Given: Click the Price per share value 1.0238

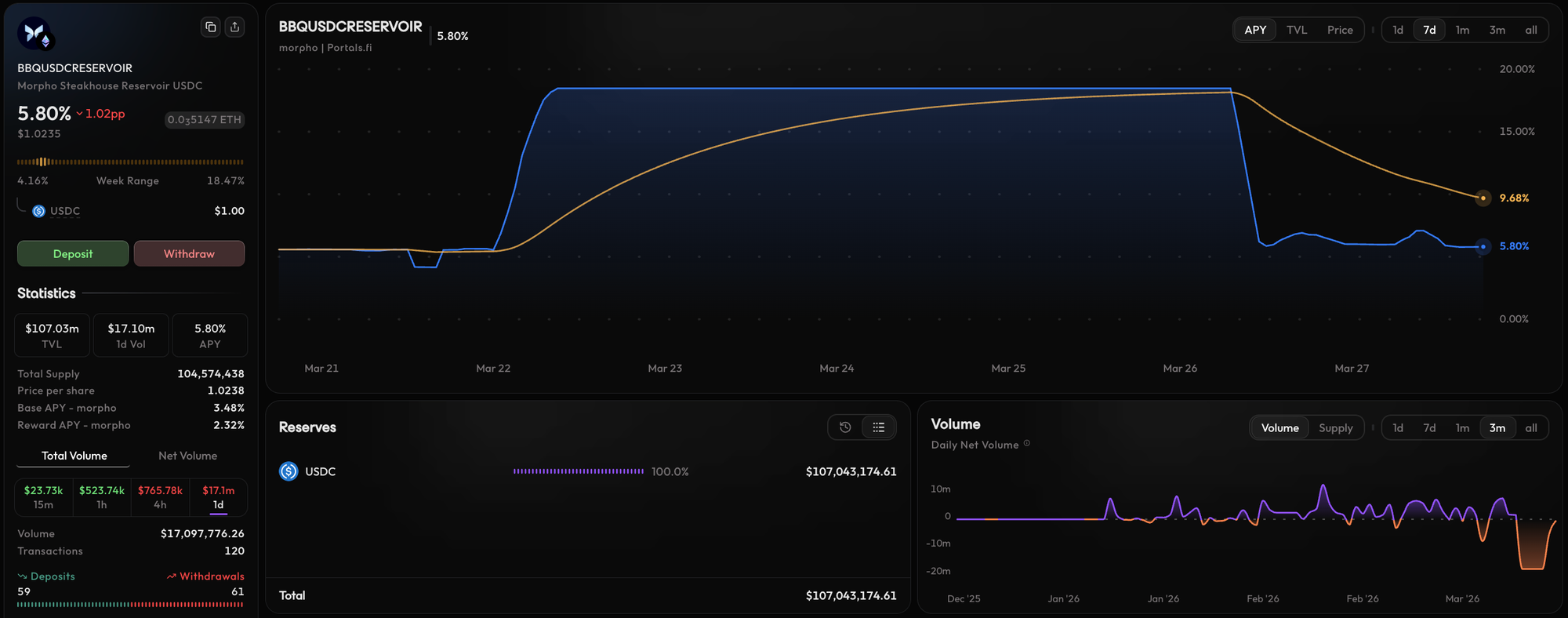Looking at the screenshot, I should tap(226, 391).
